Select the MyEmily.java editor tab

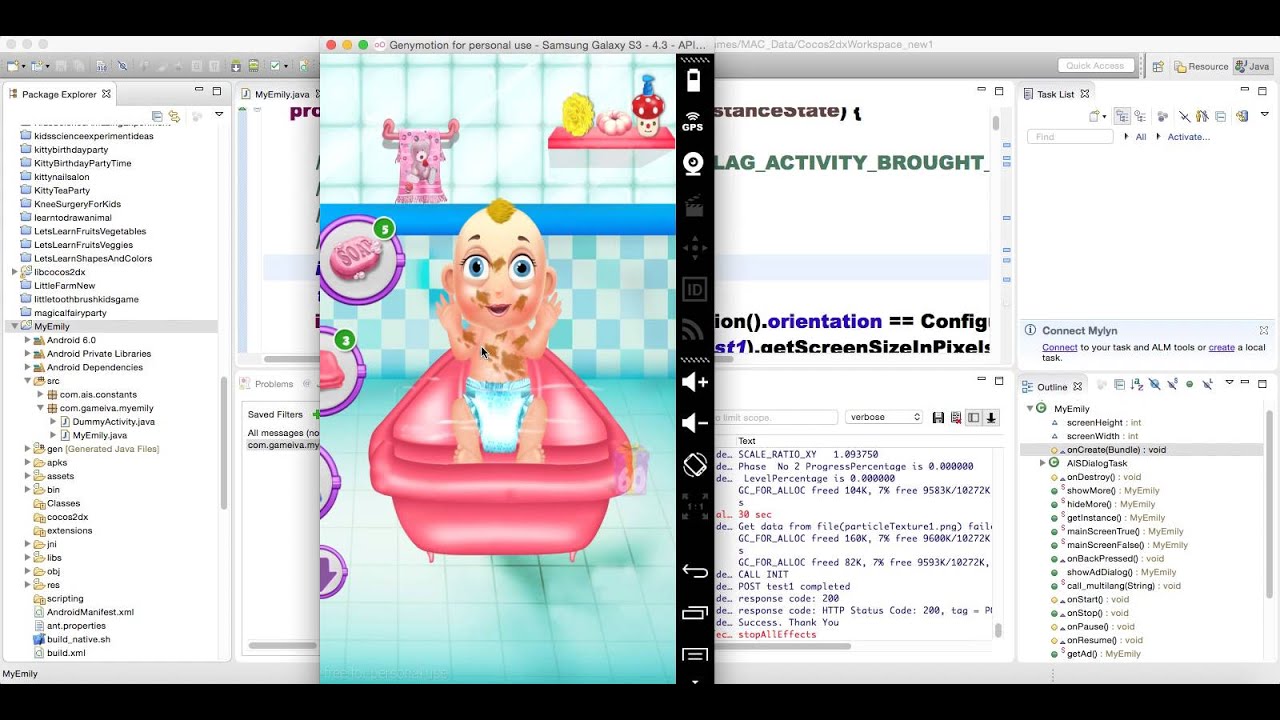[281, 94]
